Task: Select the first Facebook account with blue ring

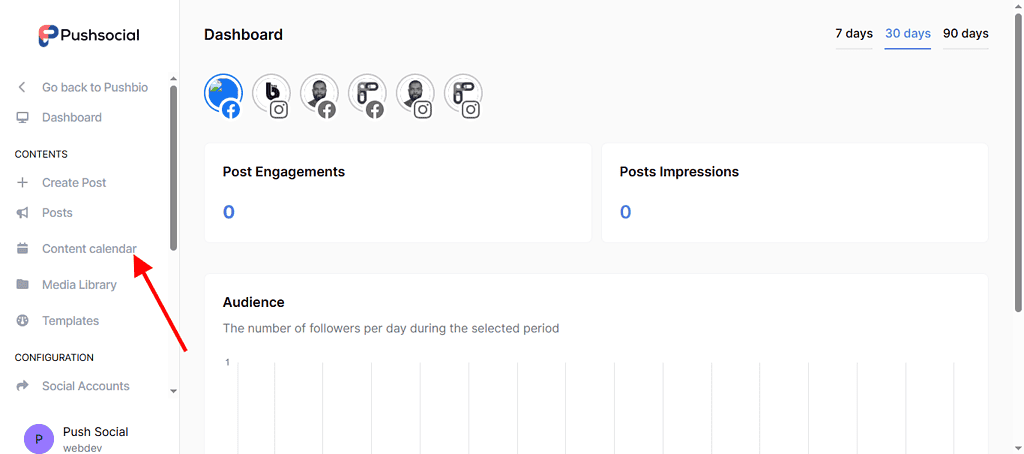Action: coord(223,94)
